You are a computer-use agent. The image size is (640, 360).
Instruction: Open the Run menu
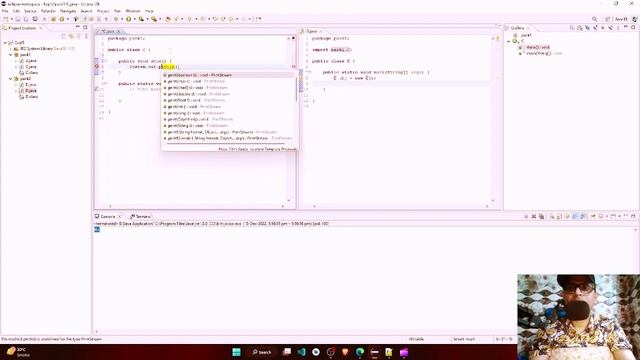[x=117, y=11]
